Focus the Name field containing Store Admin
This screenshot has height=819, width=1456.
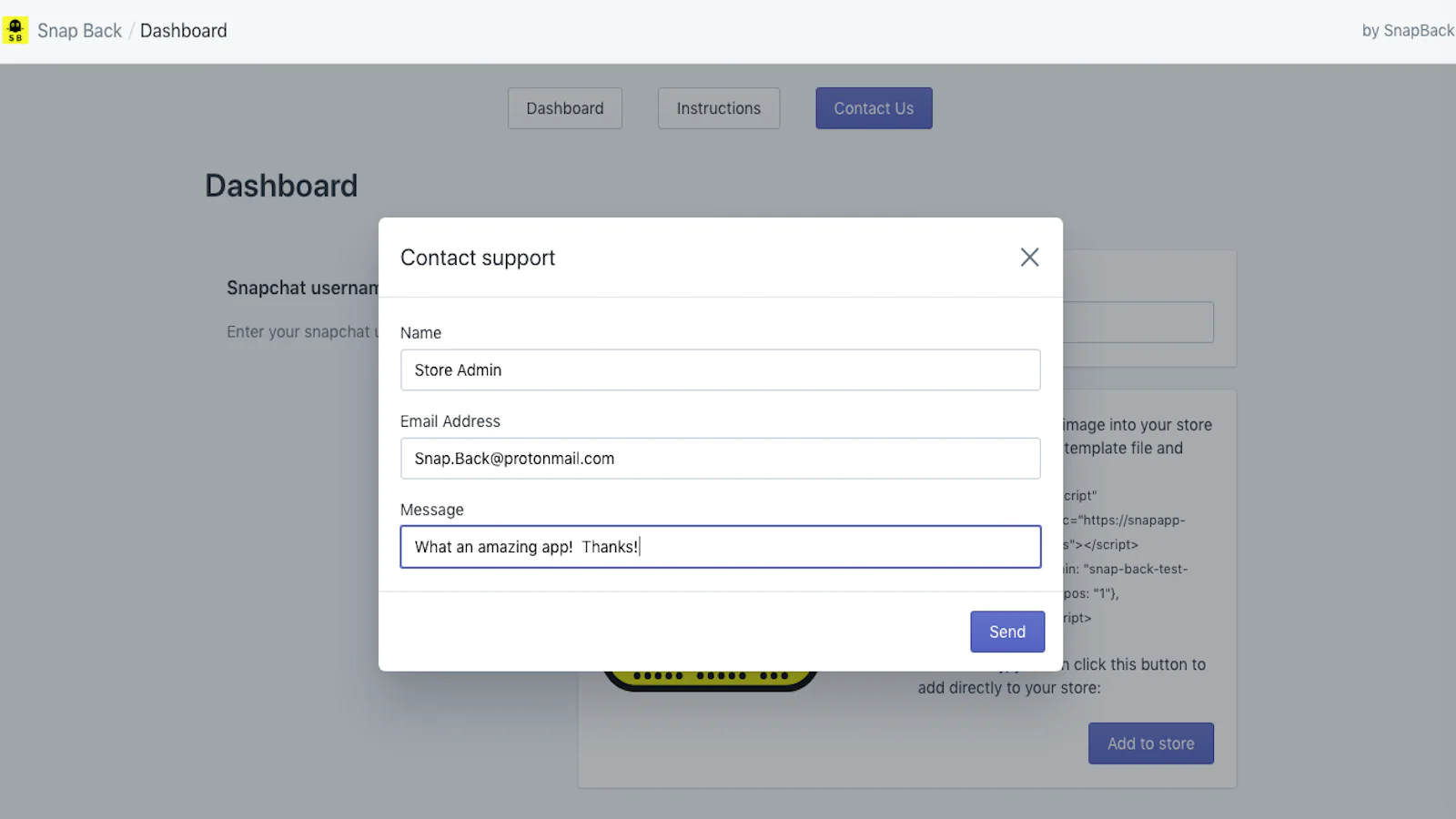point(721,370)
